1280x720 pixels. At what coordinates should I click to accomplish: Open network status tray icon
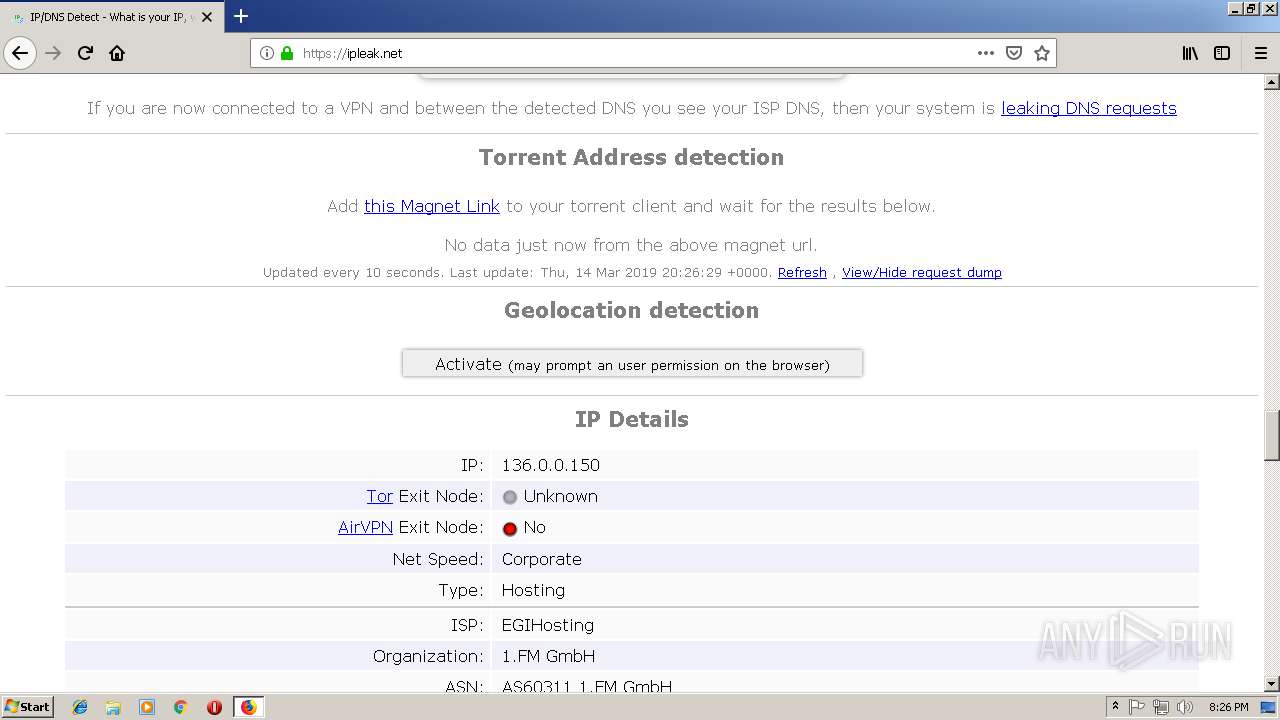pos(1161,707)
